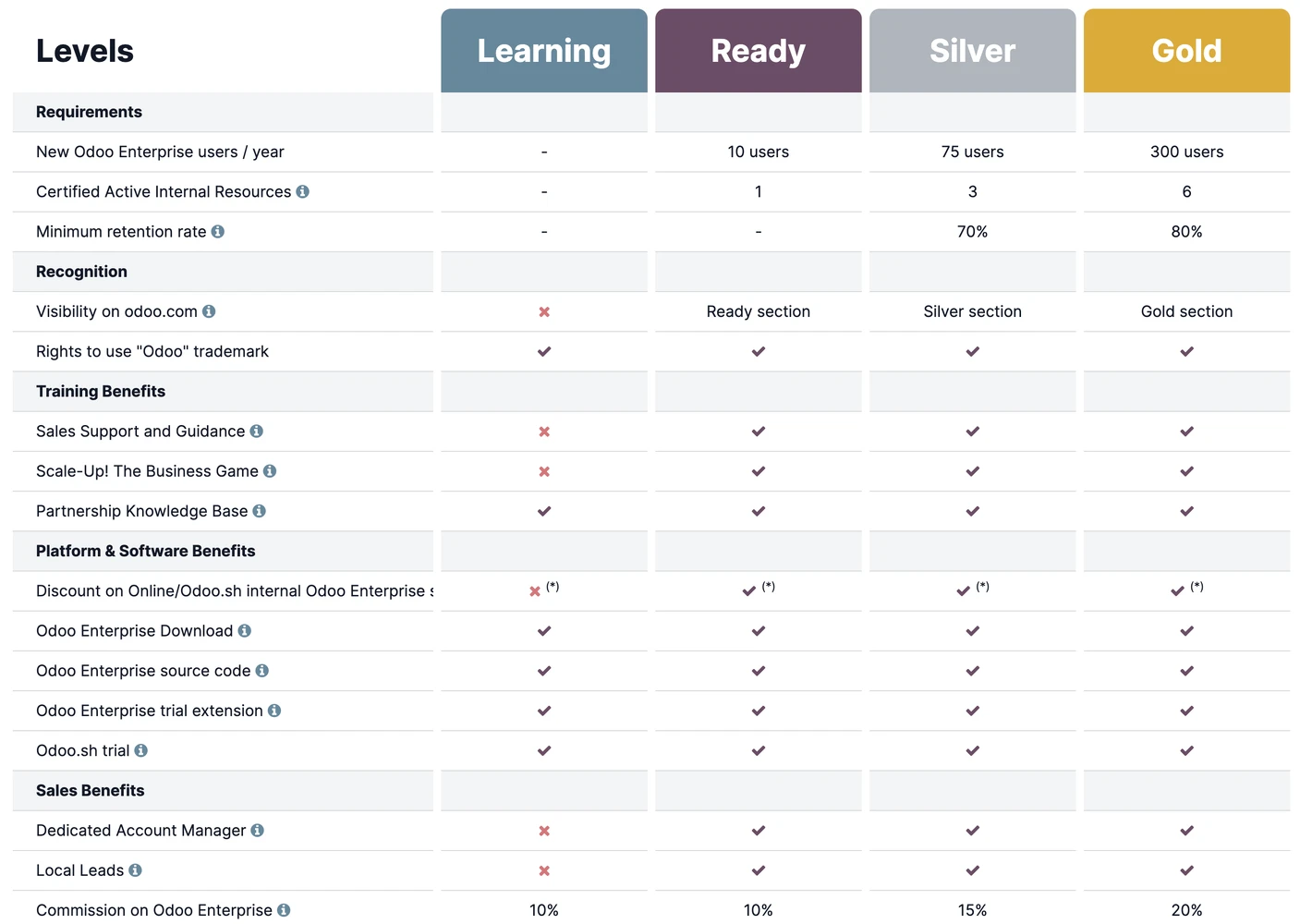Click the Gold section visibility cell
This screenshot has height=924, width=1300.
(x=1186, y=311)
